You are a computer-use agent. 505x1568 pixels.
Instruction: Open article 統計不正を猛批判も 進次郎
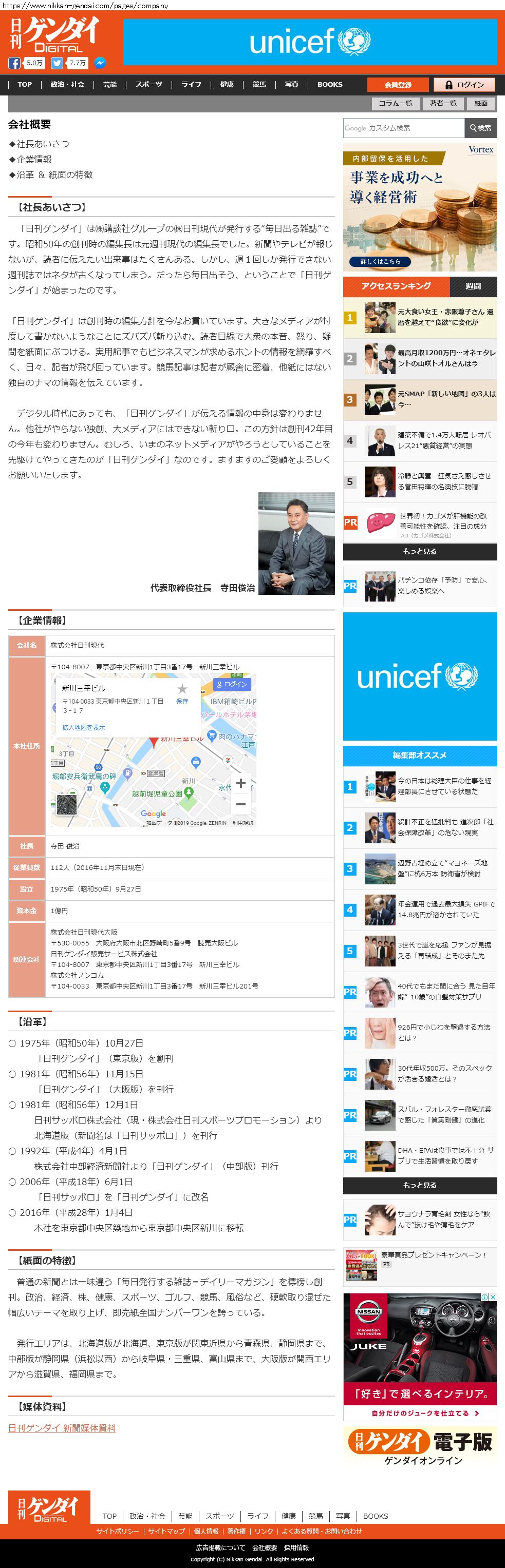tap(446, 827)
